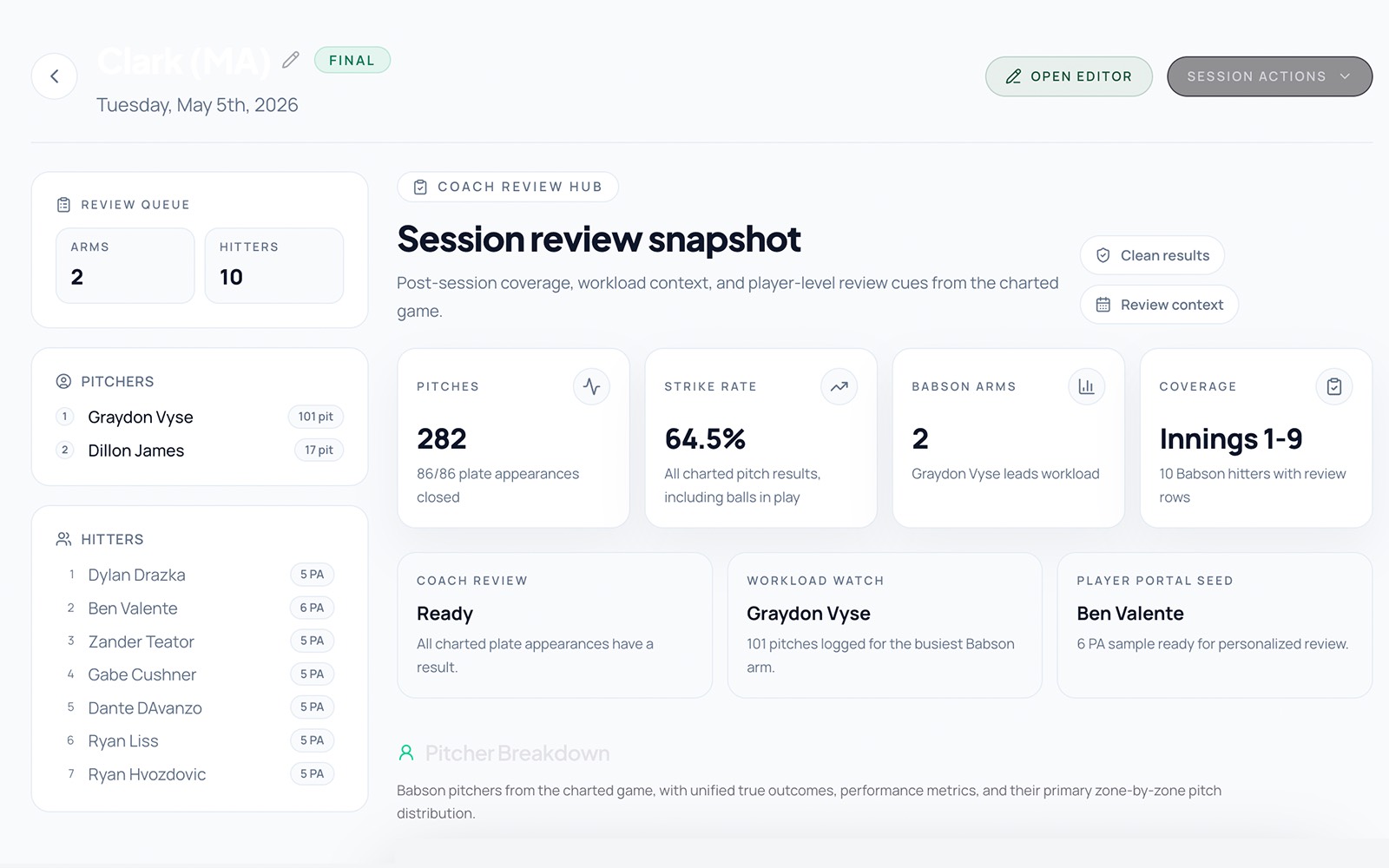This screenshot has width=1389, height=868.
Task: Click the 17 pit badge
Action: click(319, 450)
